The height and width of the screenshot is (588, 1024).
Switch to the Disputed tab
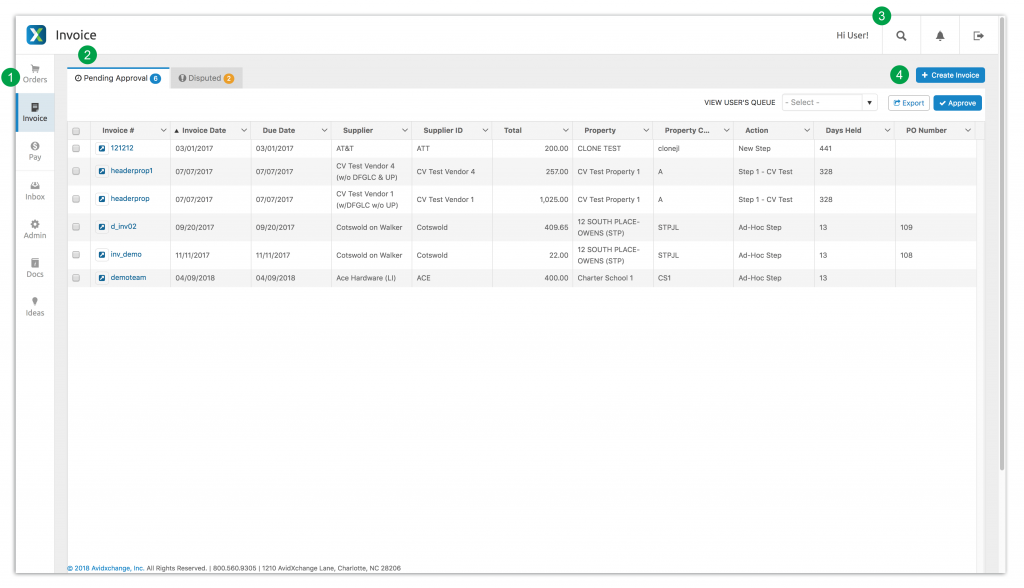[206, 78]
